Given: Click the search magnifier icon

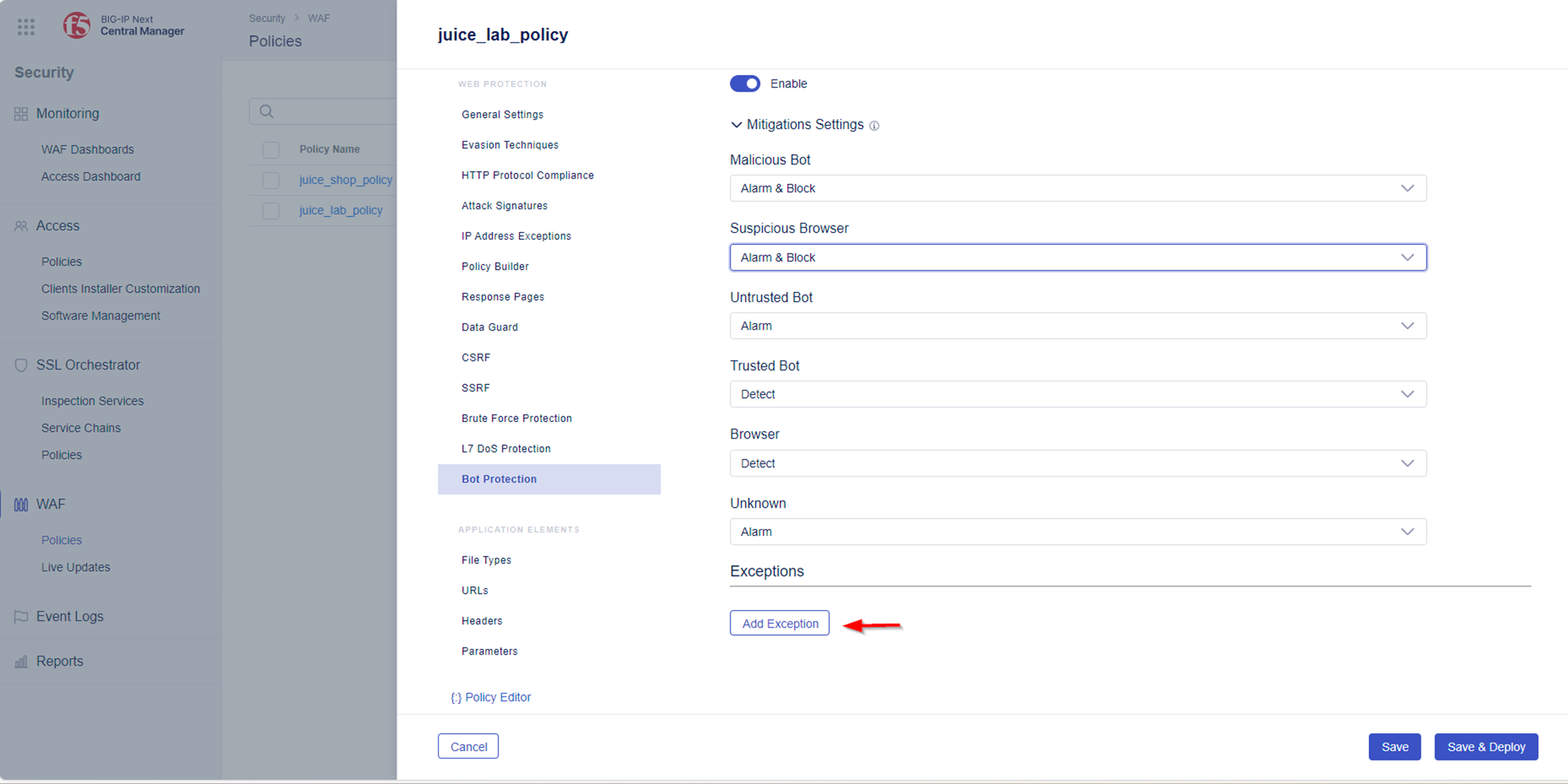Looking at the screenshot, I should click(267, 111).
